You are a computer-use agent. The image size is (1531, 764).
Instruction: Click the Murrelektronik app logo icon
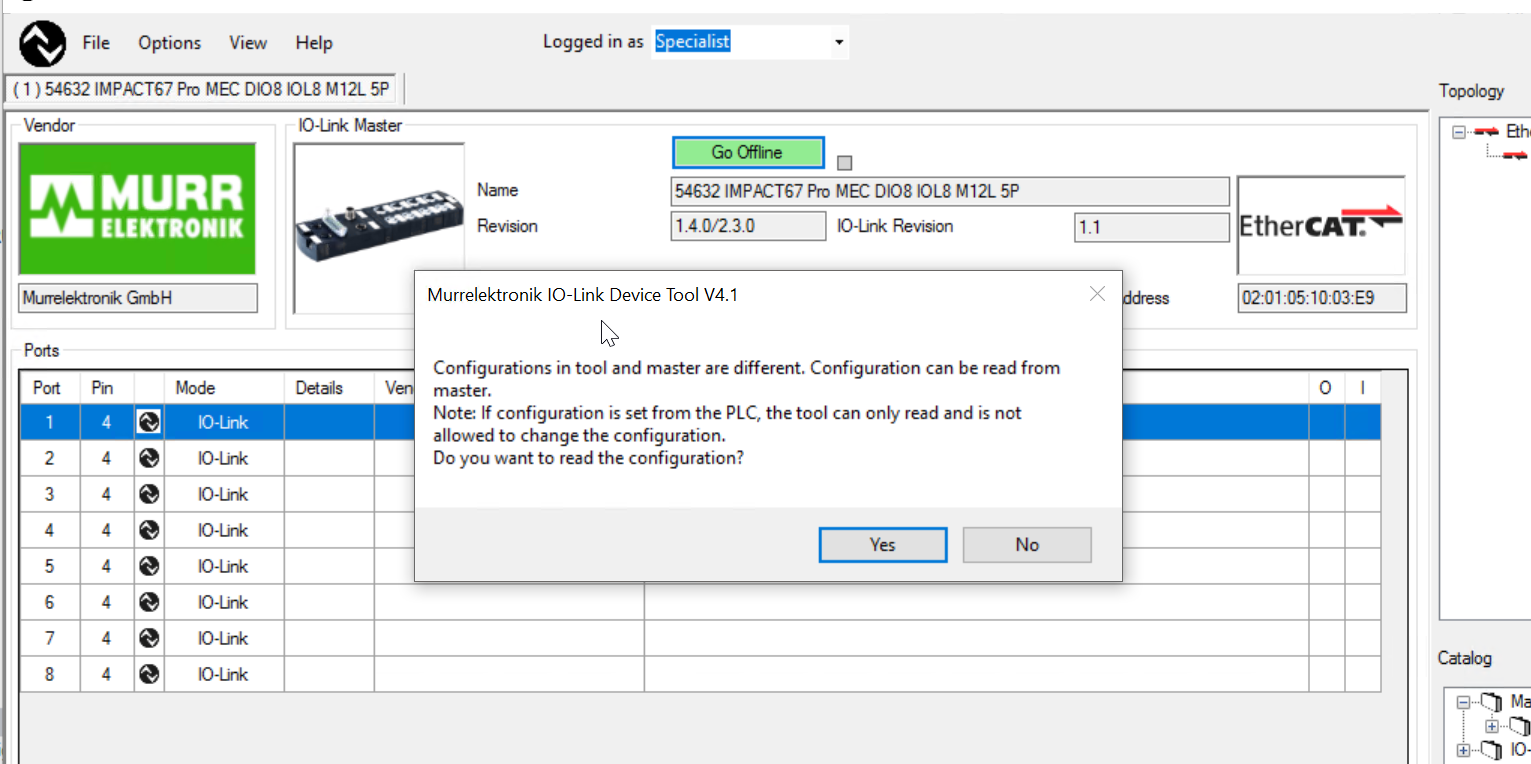tap(43, 44)
